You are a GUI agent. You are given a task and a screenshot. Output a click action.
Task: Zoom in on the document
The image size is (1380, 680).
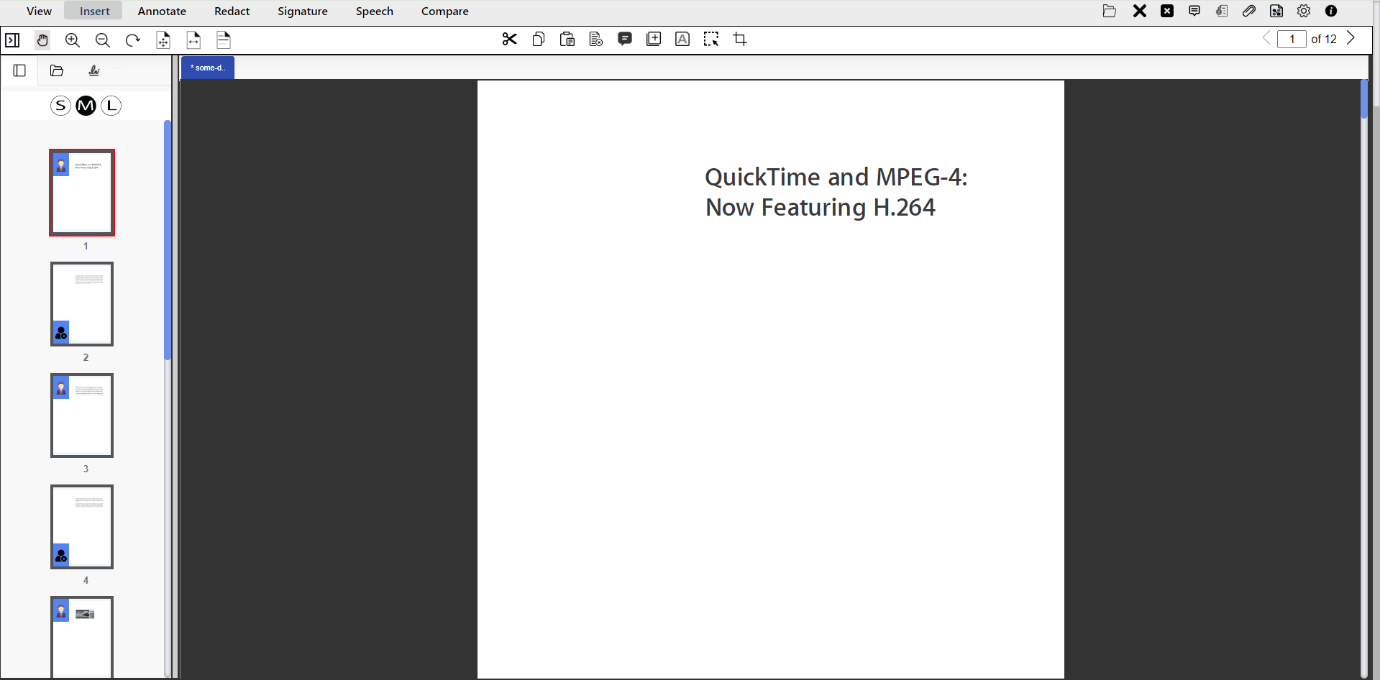tap(71, 40)
